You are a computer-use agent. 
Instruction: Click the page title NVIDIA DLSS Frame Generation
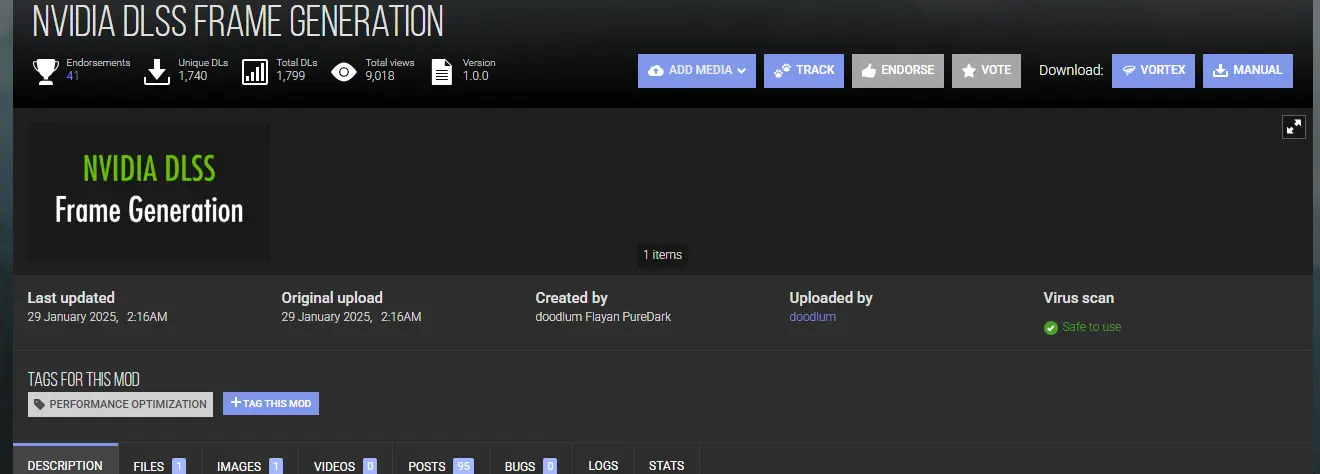pyautogui.click(x=238, y=19)
